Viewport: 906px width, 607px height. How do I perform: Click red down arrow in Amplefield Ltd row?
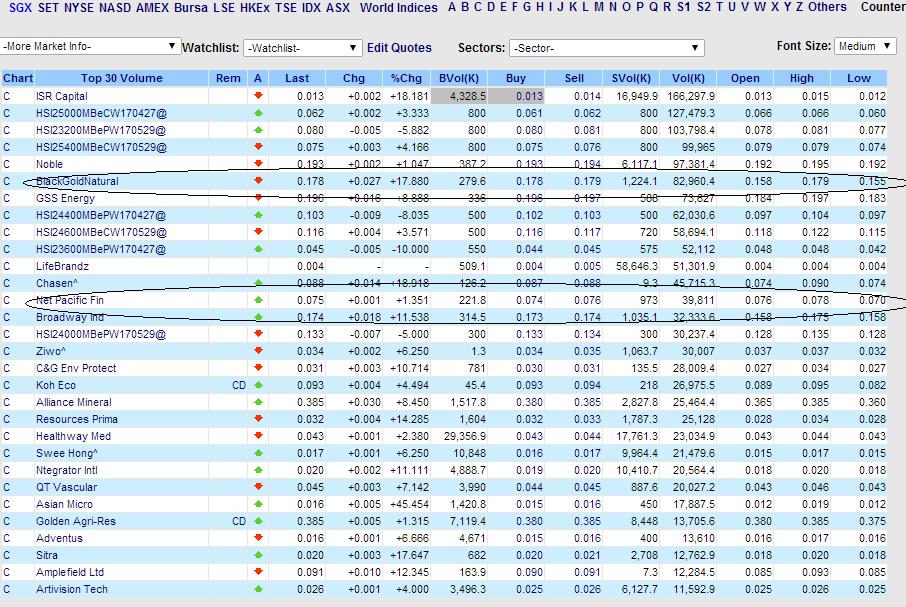258,572
